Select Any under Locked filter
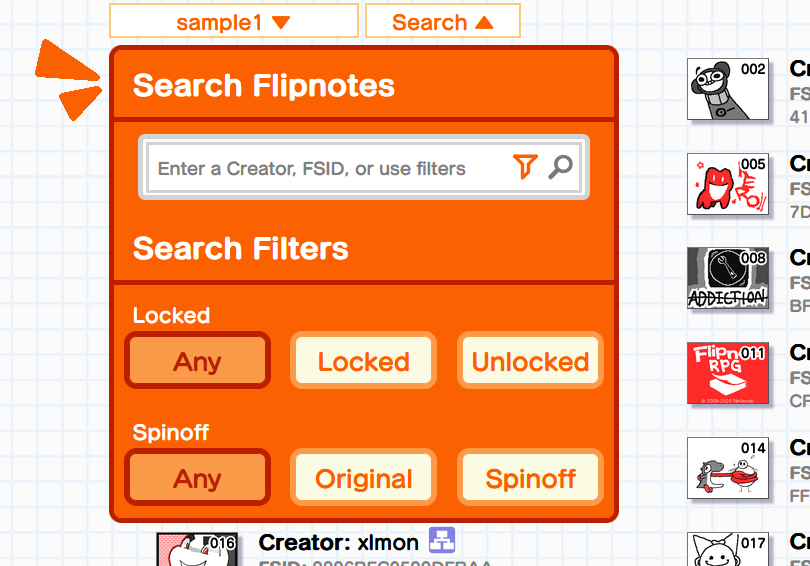810x566 pixels. click(197, 360)
